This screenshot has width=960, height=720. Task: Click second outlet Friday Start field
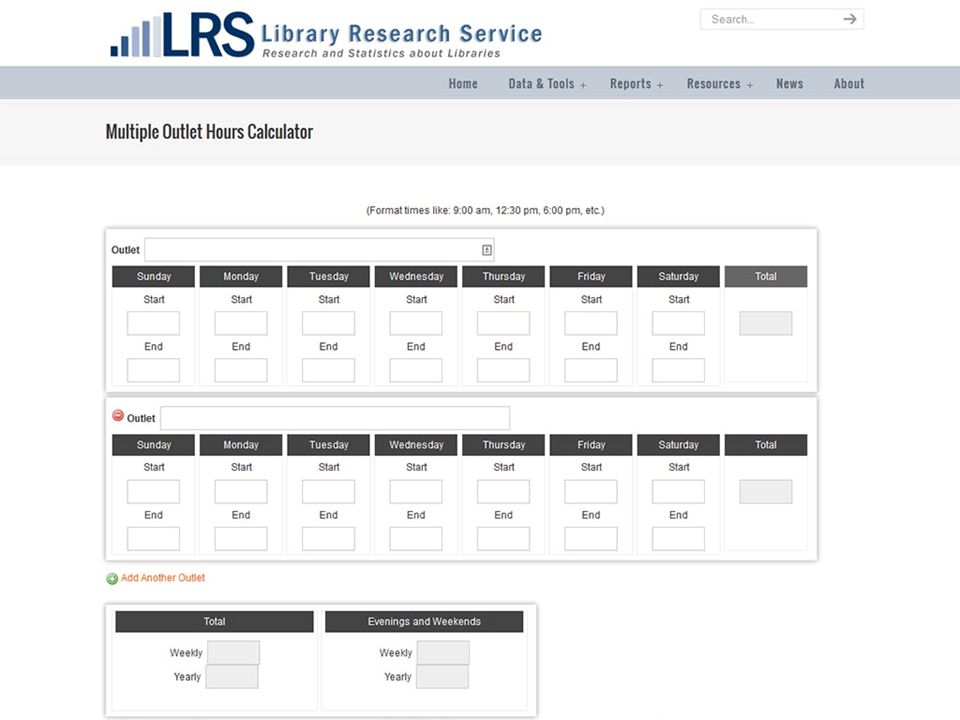[591, 492]
